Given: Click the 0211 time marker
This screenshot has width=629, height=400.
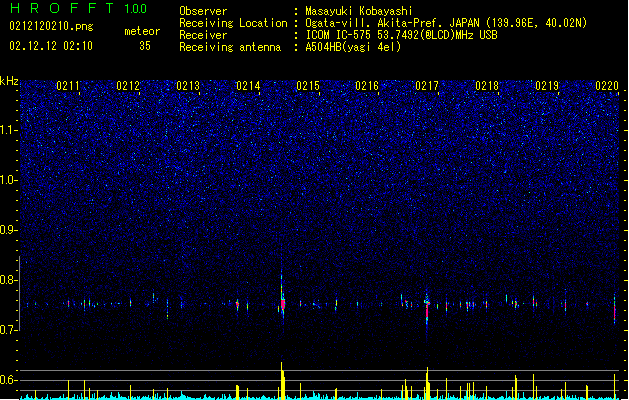Looking at the screenshot, I should [x=68, y=86].
